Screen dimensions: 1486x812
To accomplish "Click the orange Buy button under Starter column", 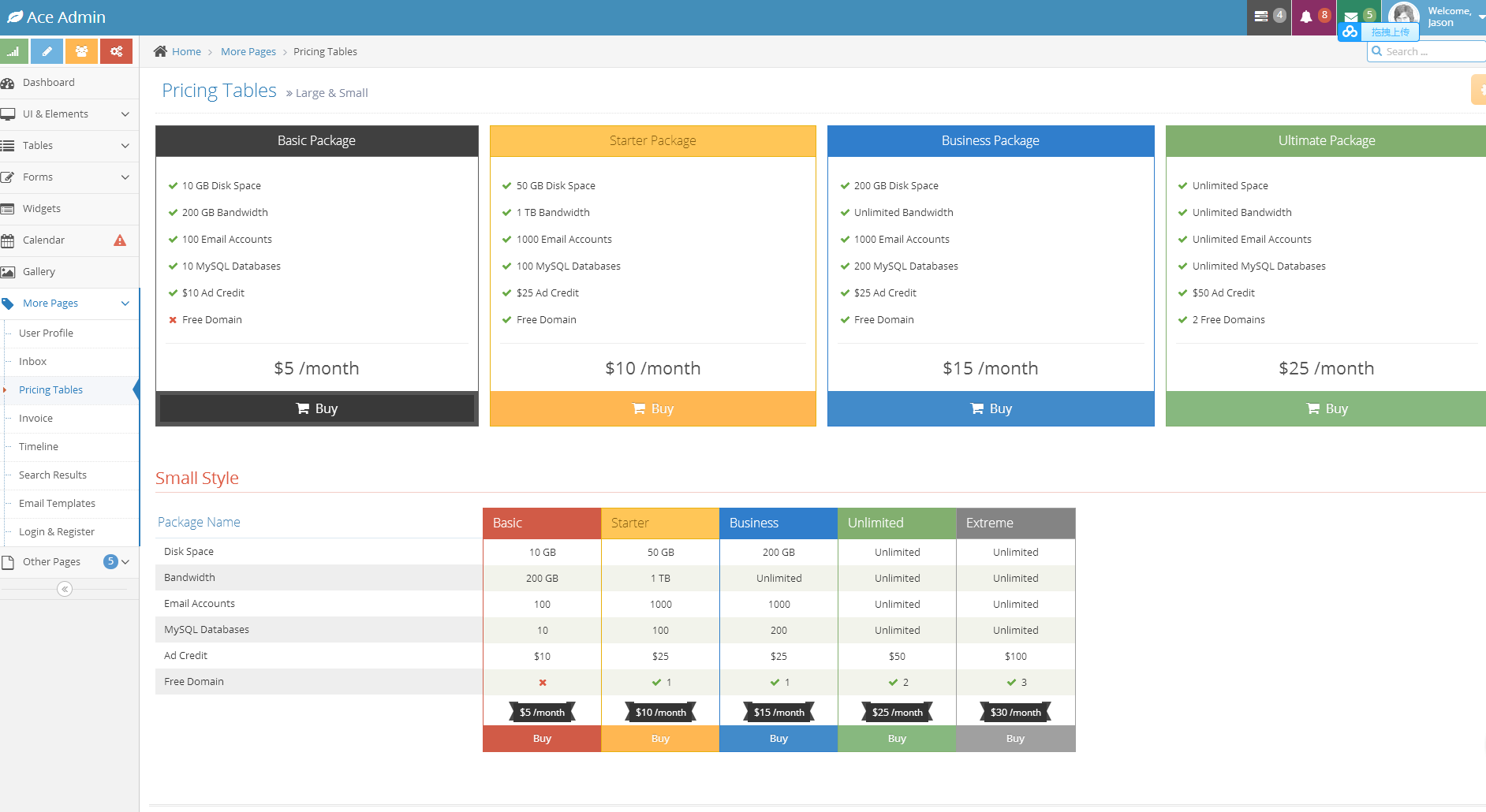I will (x=660, y=739).
